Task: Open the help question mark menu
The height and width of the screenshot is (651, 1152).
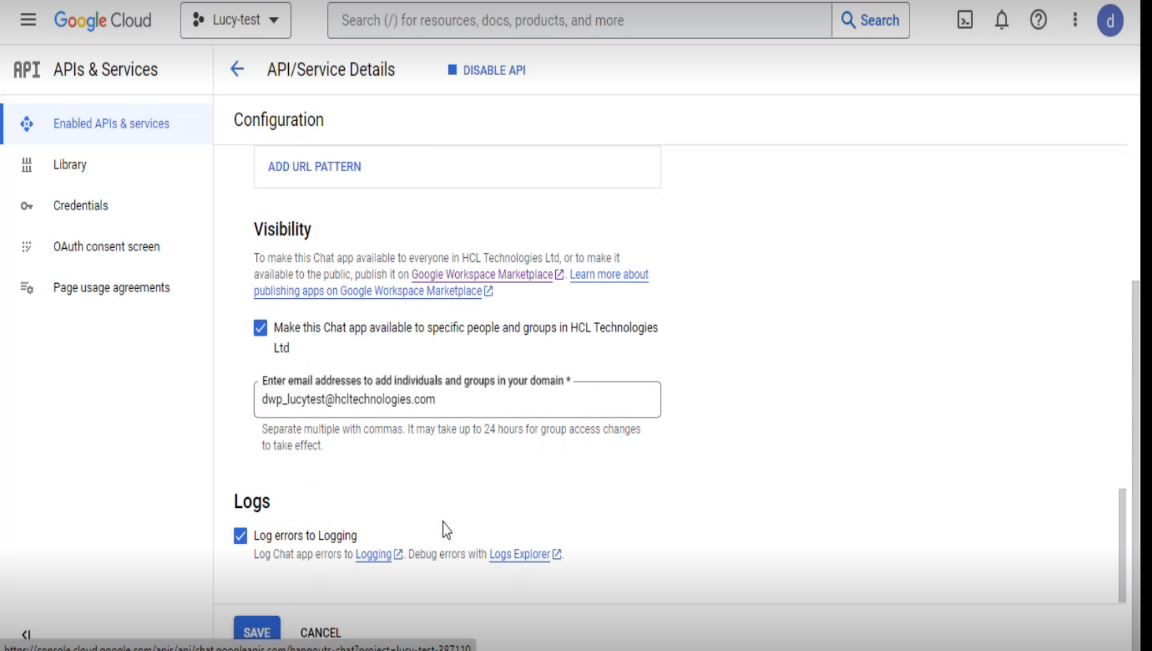Action: coord(1038,20)
